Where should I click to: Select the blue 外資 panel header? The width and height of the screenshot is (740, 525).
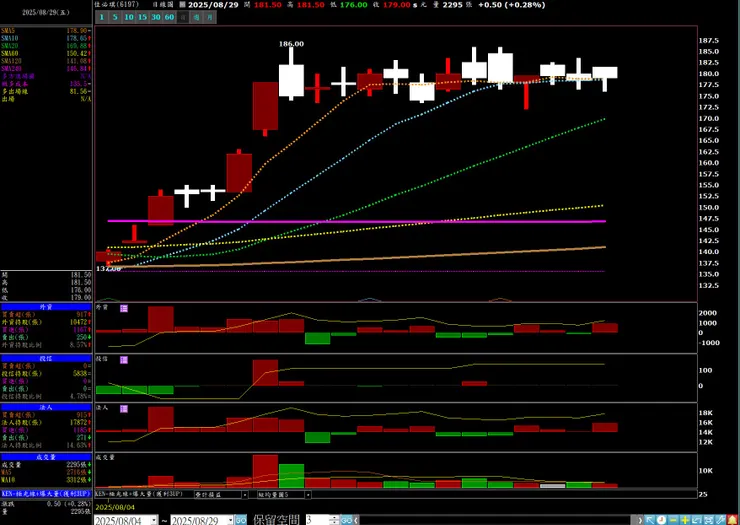46,307
